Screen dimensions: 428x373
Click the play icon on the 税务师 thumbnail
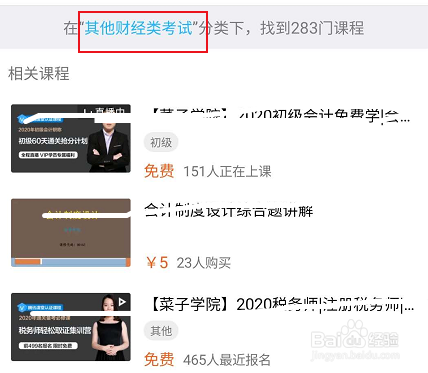coord(122,302)
